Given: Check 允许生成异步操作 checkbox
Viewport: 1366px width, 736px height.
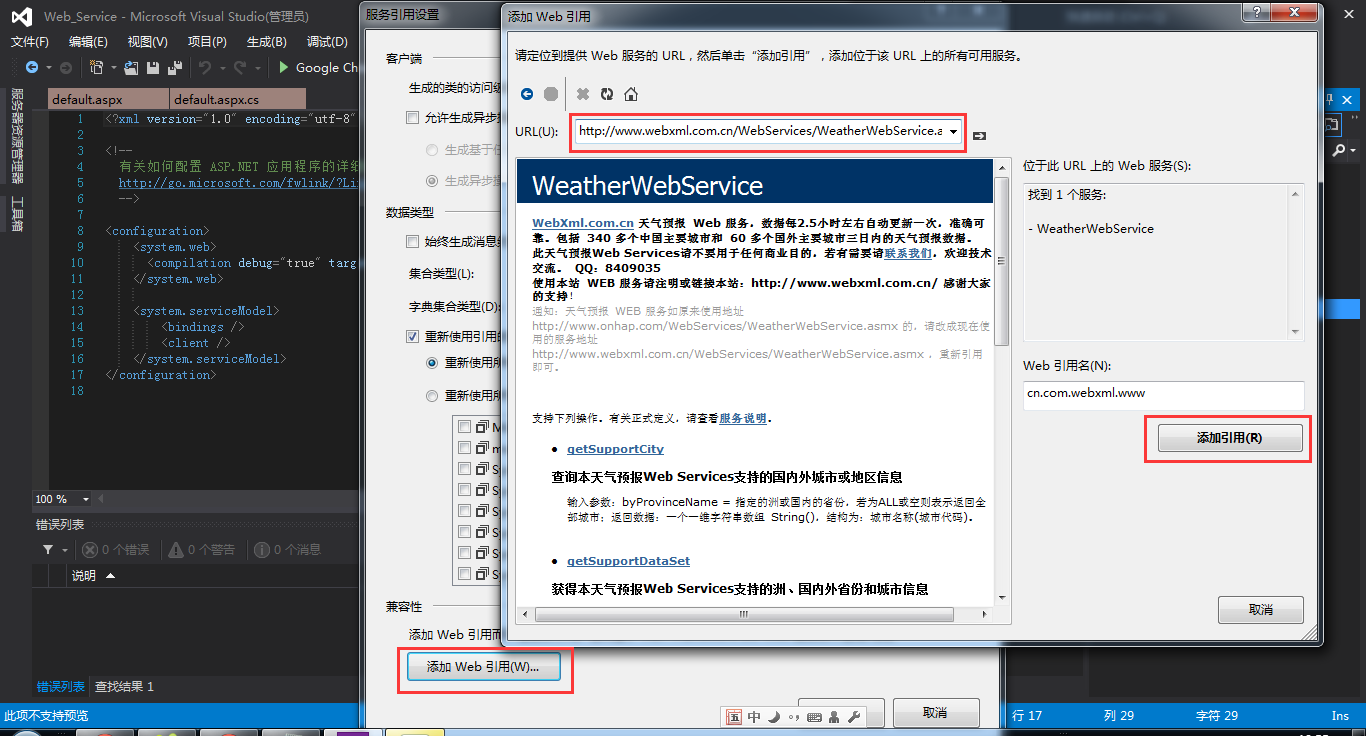Looking at the screenshot, I should pos(412,118).
